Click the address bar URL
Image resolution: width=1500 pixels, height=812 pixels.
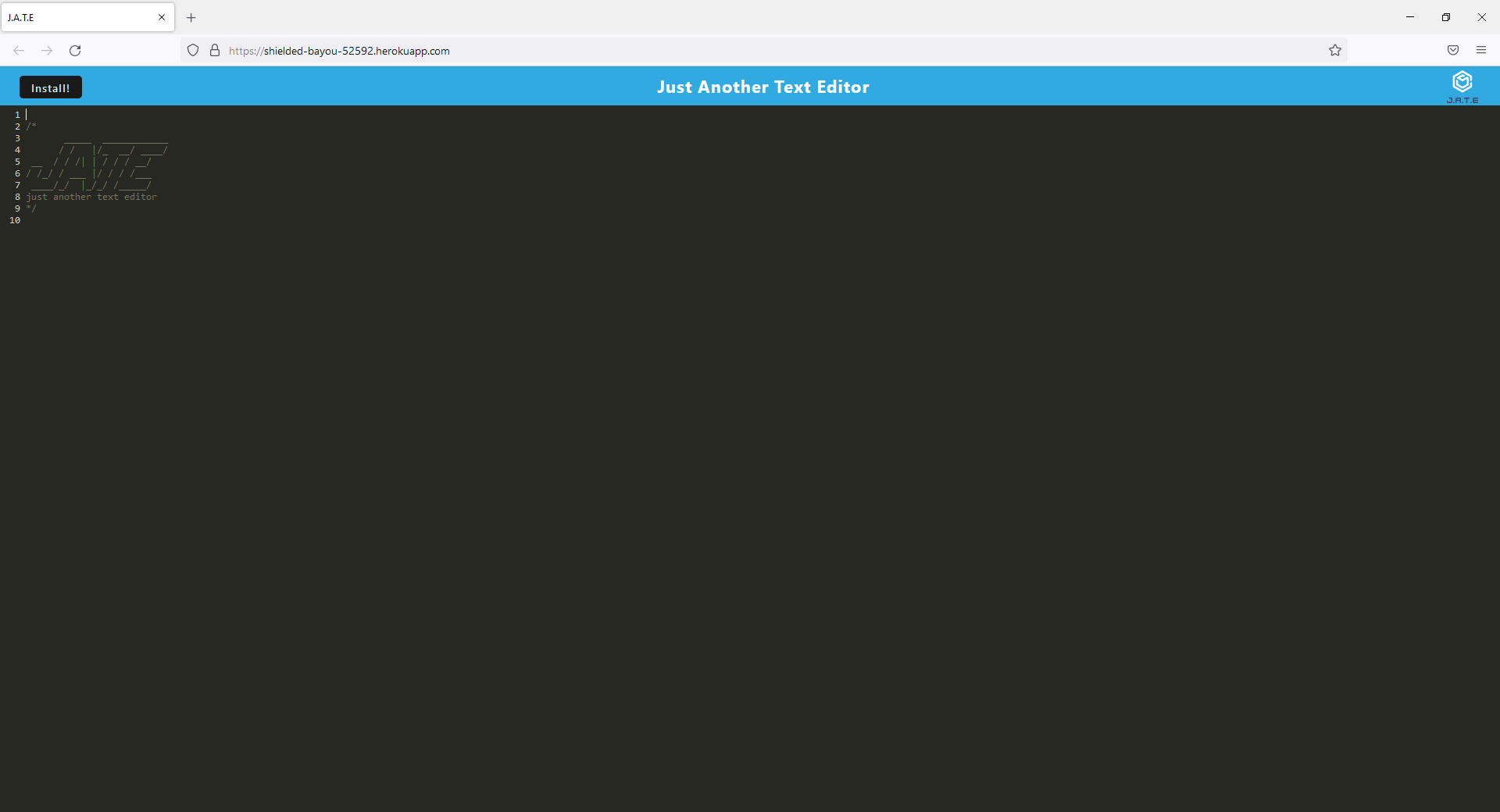pyautogui.click(x=339, y=51)
